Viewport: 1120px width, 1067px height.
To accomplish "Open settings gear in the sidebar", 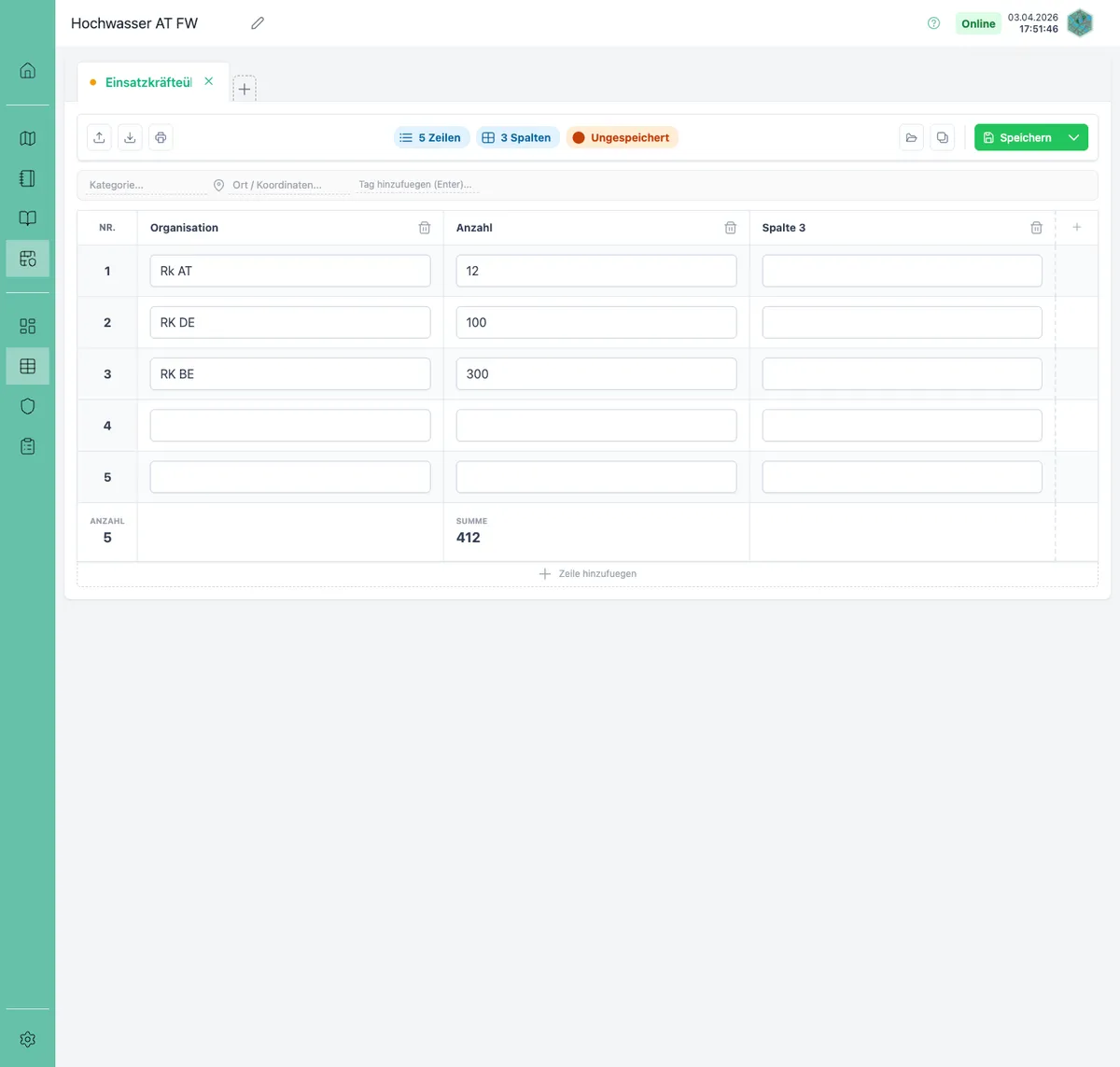I will tap(28, 1039).
